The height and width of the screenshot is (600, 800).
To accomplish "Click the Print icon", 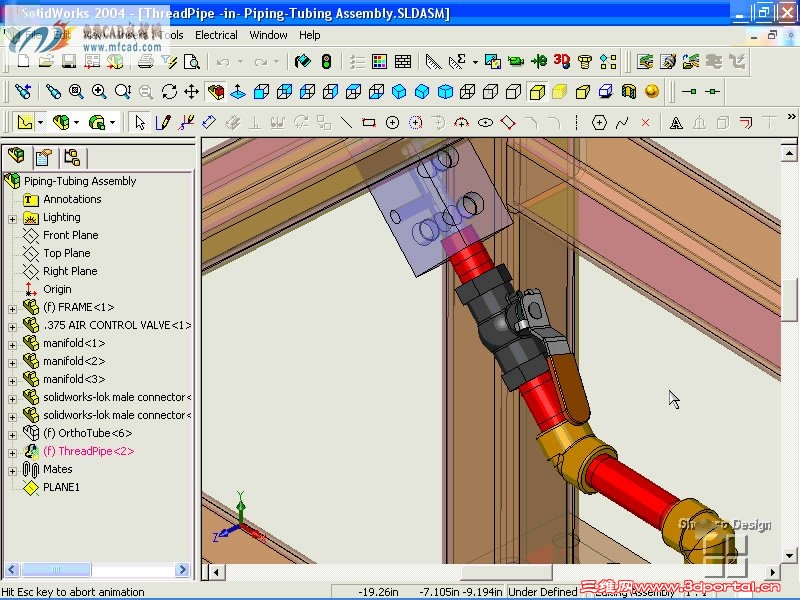I will (145, 62).
